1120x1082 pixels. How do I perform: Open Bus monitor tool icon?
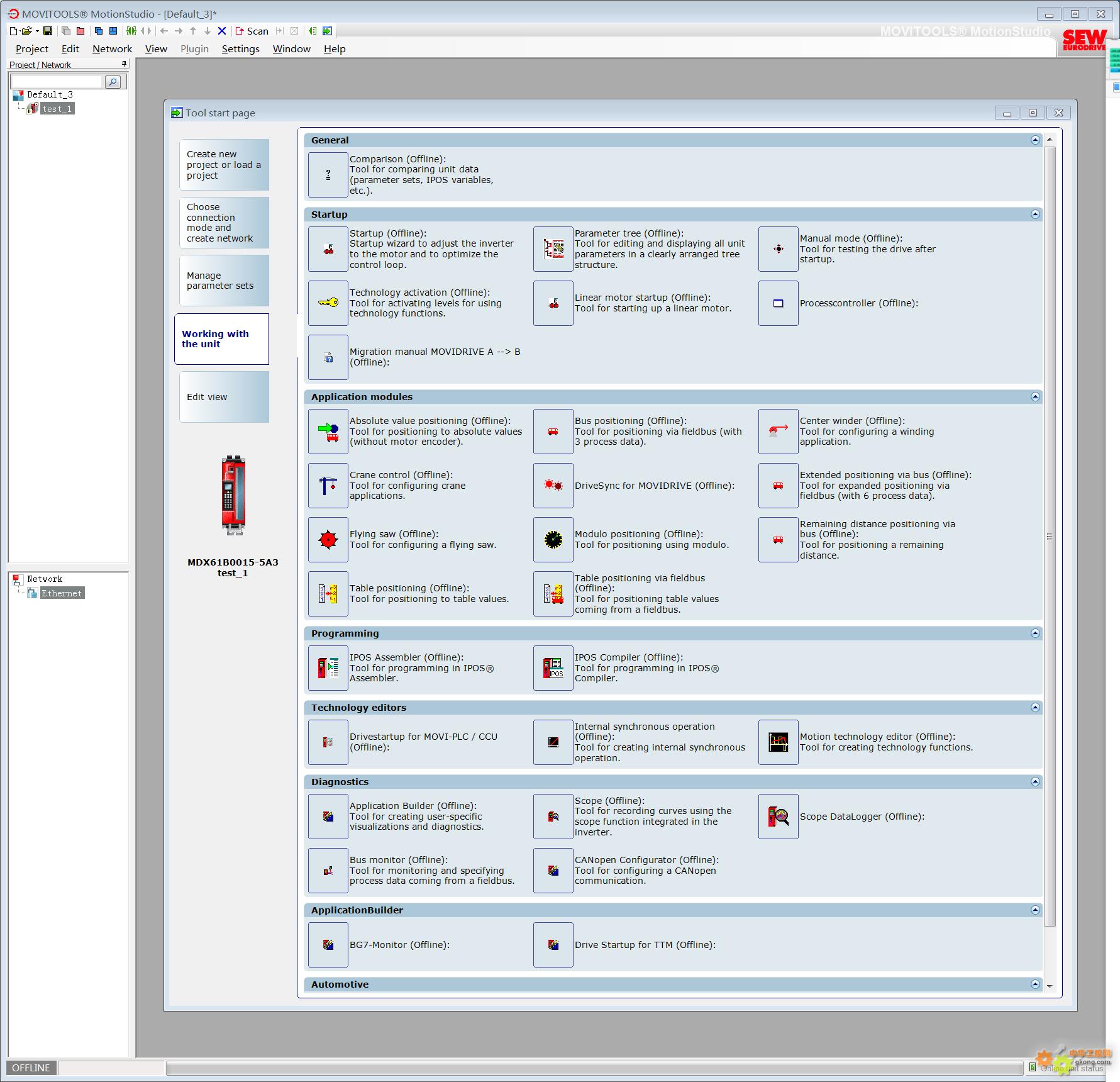coord(328,871)
